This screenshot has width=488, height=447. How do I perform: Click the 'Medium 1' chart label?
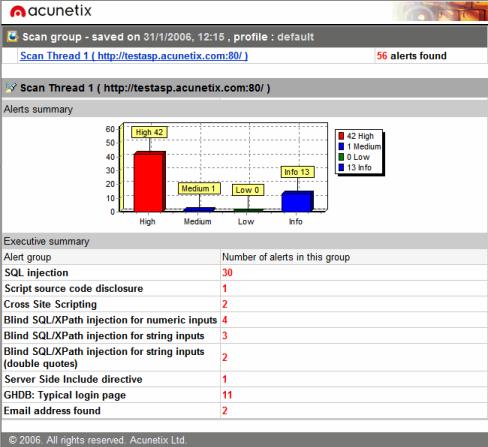(199, 188)
